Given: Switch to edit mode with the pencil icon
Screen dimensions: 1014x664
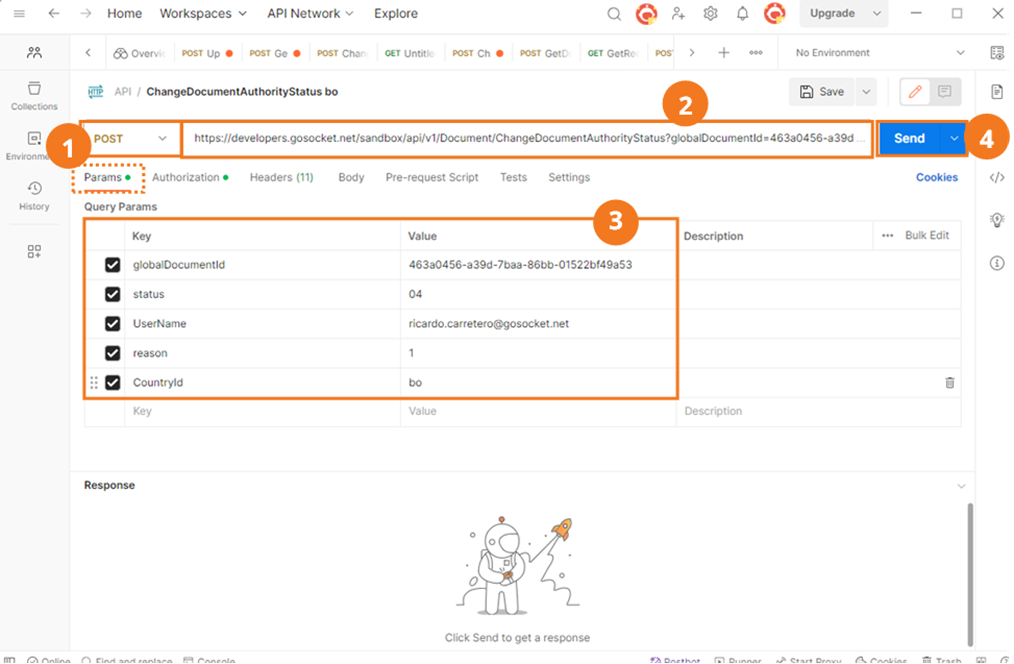Looking at the screenshot, I should (915, 92).
